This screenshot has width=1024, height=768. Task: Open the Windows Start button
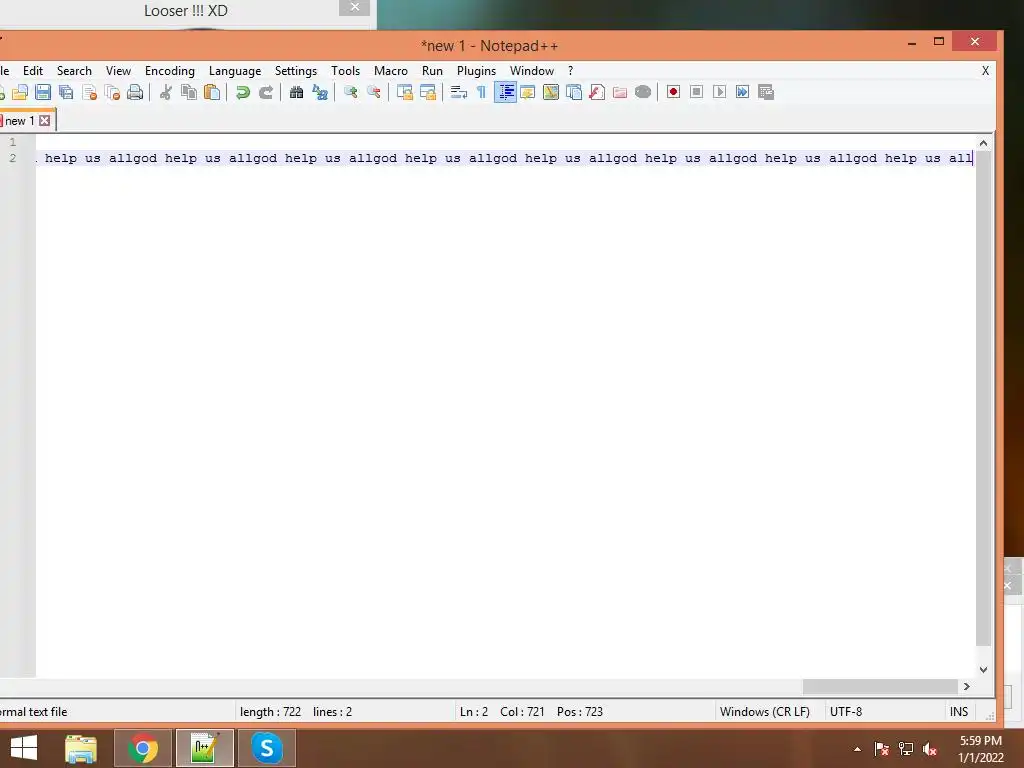(x=24, y=748)
